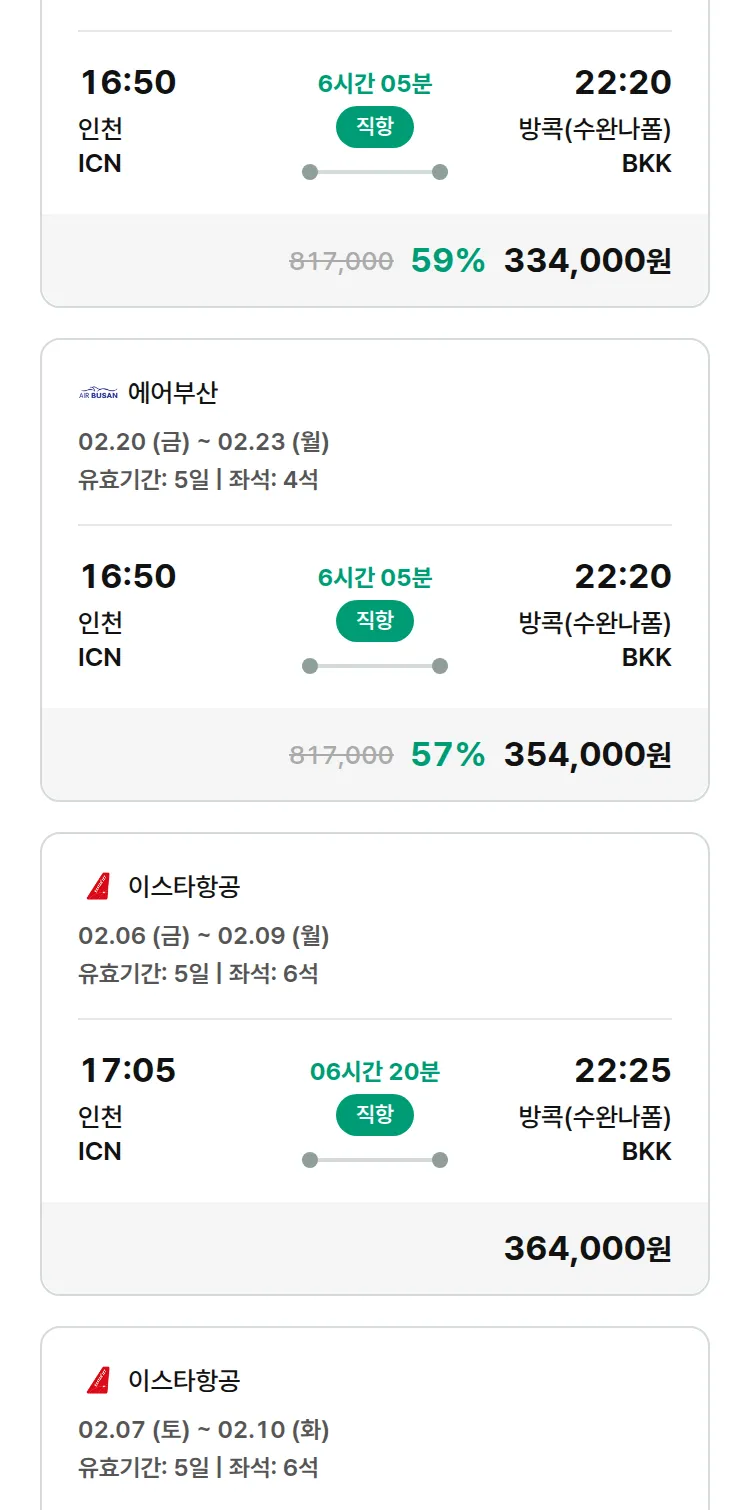
Task: Click the Air Busan airline logo
Action: click(x=98, y=393)
